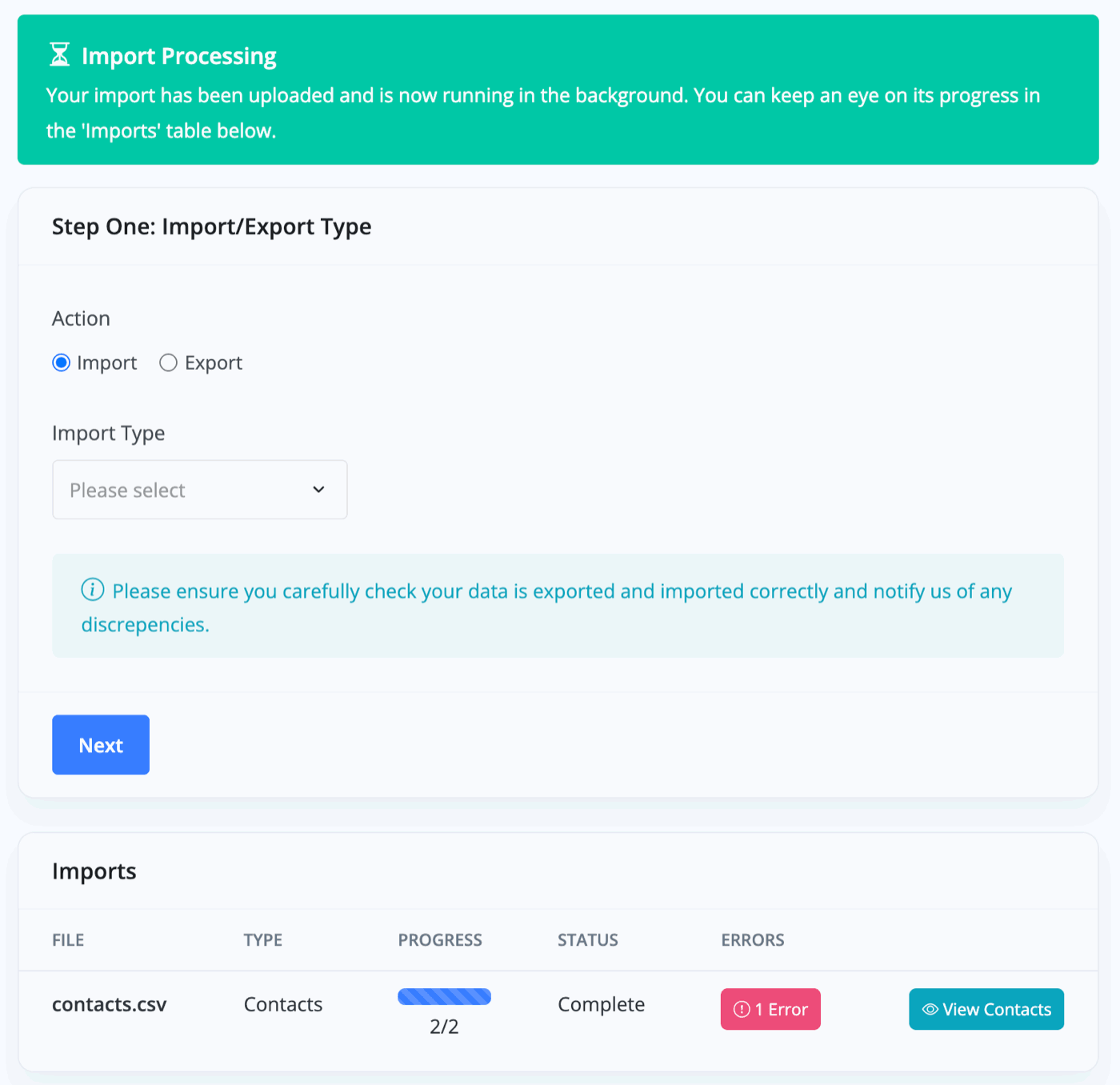Open View Contacts for contacts.csv
Screen dimensions: 1120x1085
point(986,1009)
